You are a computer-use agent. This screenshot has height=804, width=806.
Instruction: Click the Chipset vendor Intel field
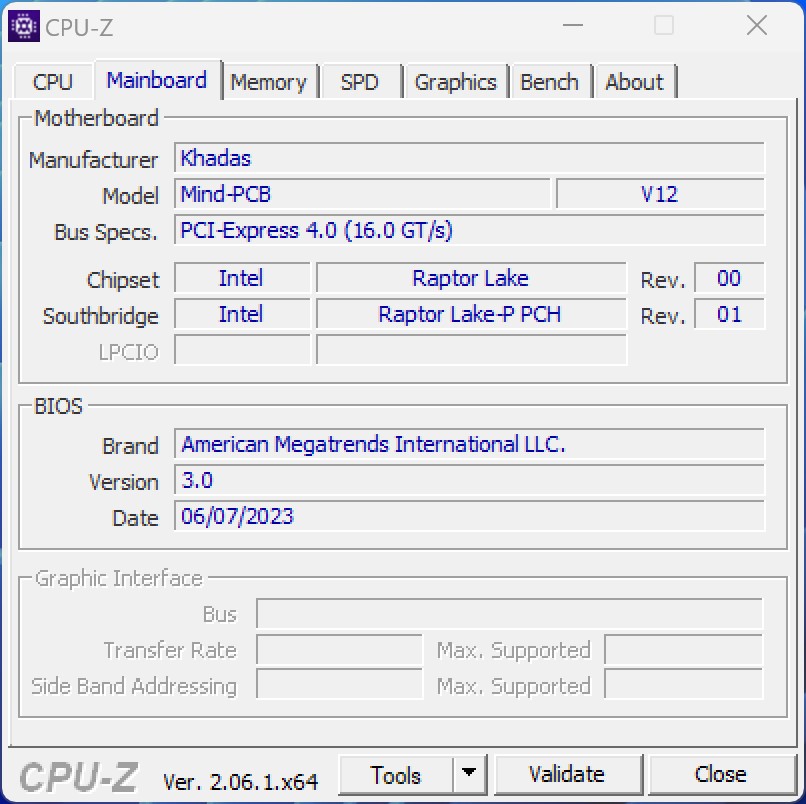coord(242,278)
